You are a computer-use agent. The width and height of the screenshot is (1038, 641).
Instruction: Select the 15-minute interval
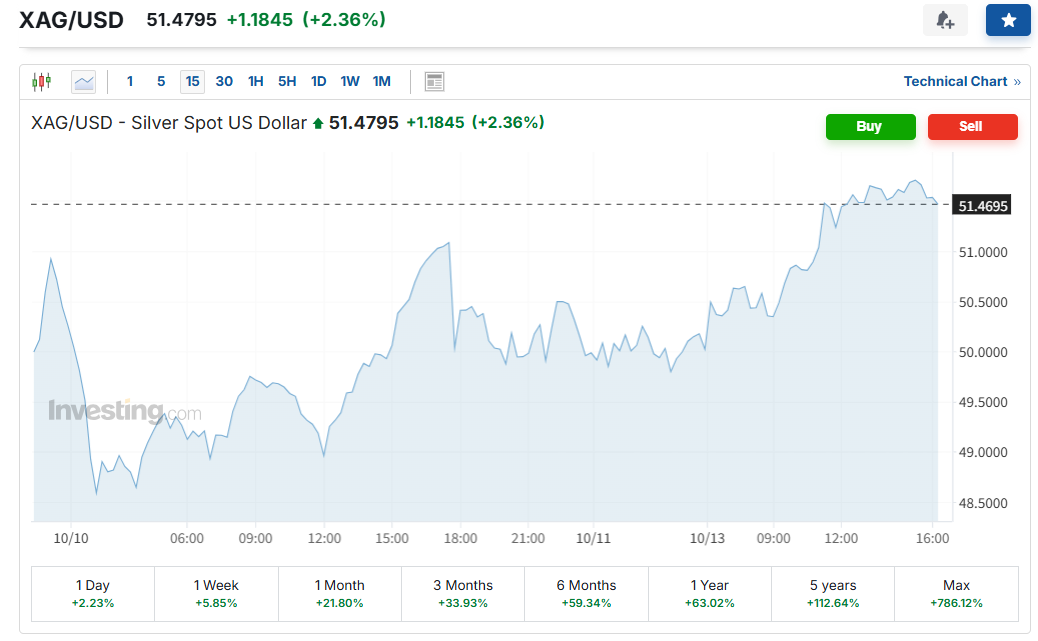[192, 82]
